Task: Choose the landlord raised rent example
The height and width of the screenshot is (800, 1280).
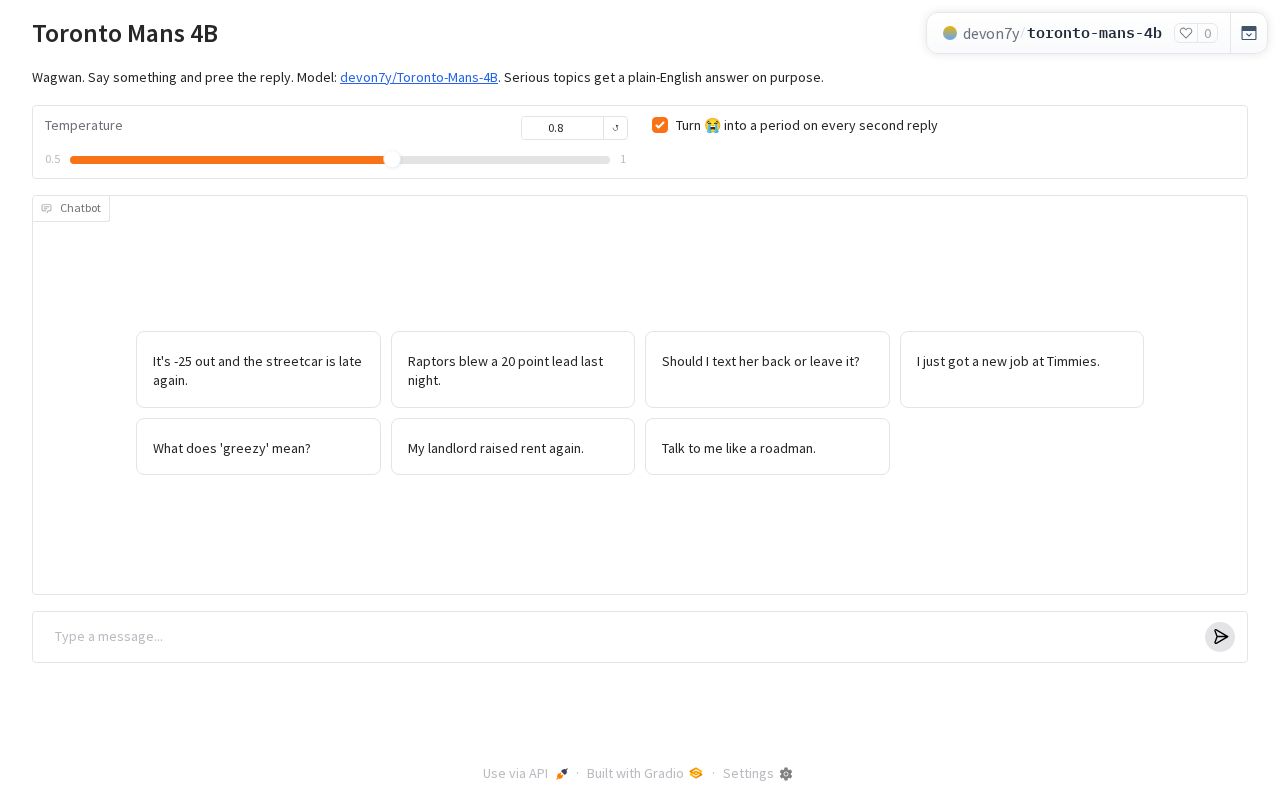Action: click(513, 447)
